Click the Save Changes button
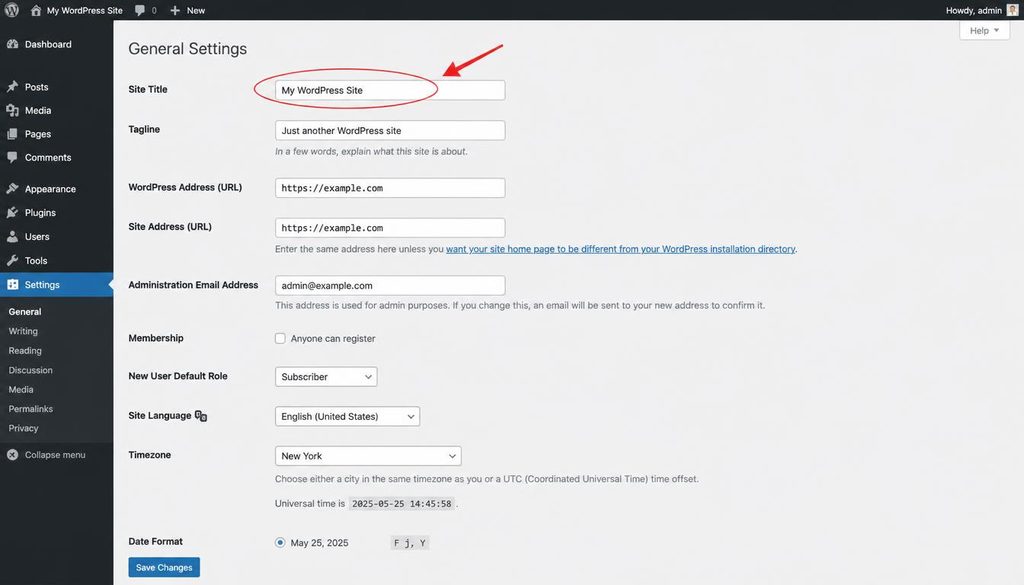This screenshot has height=585, width=1024. click(x=164, y=567)
